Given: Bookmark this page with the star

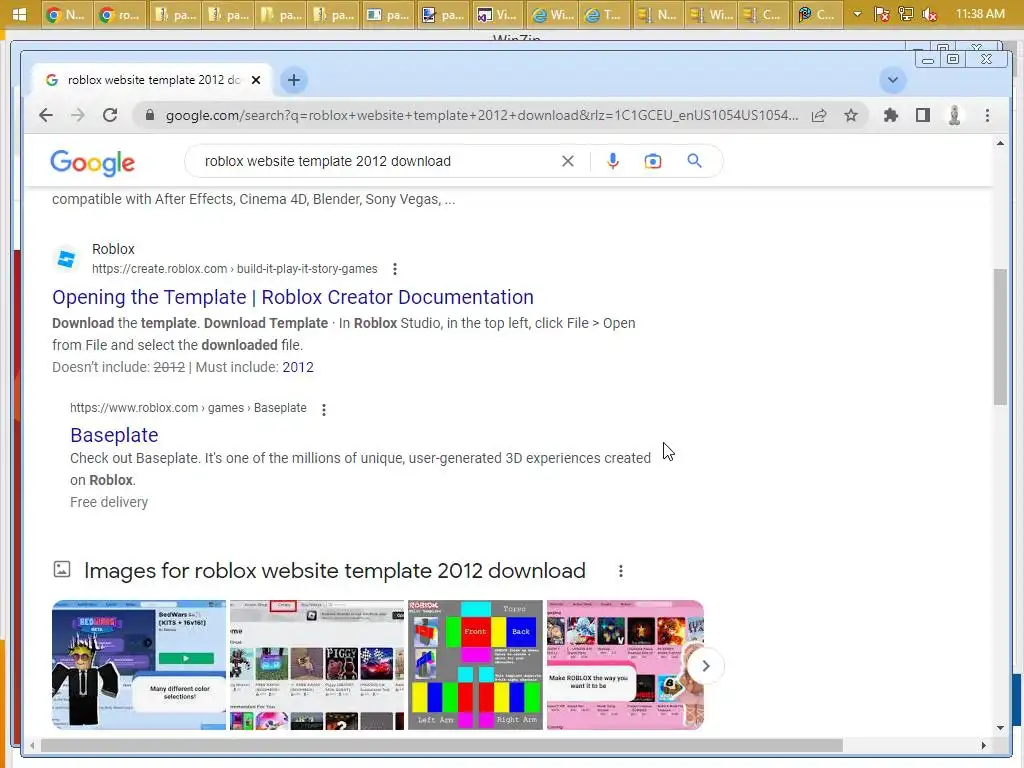Looking at the screenshot, I should click(x=851, y=115).
